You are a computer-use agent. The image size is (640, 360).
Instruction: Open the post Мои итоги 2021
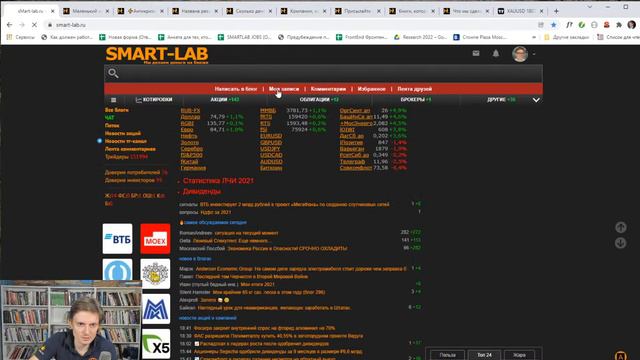tap(258, 284)
